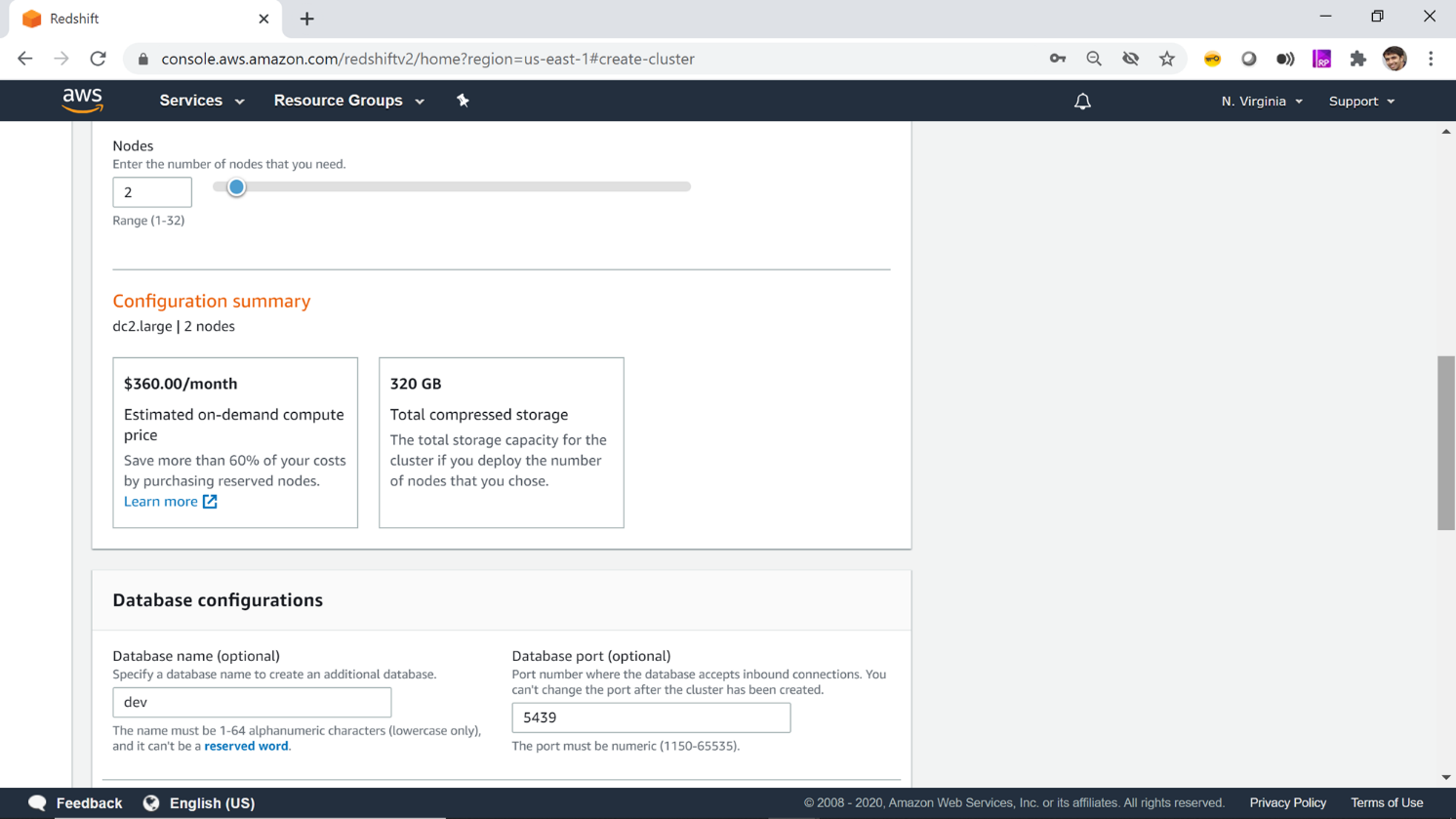Click the Feedback speech bubble icon
1456x819 pixels.
pos(38,802)
